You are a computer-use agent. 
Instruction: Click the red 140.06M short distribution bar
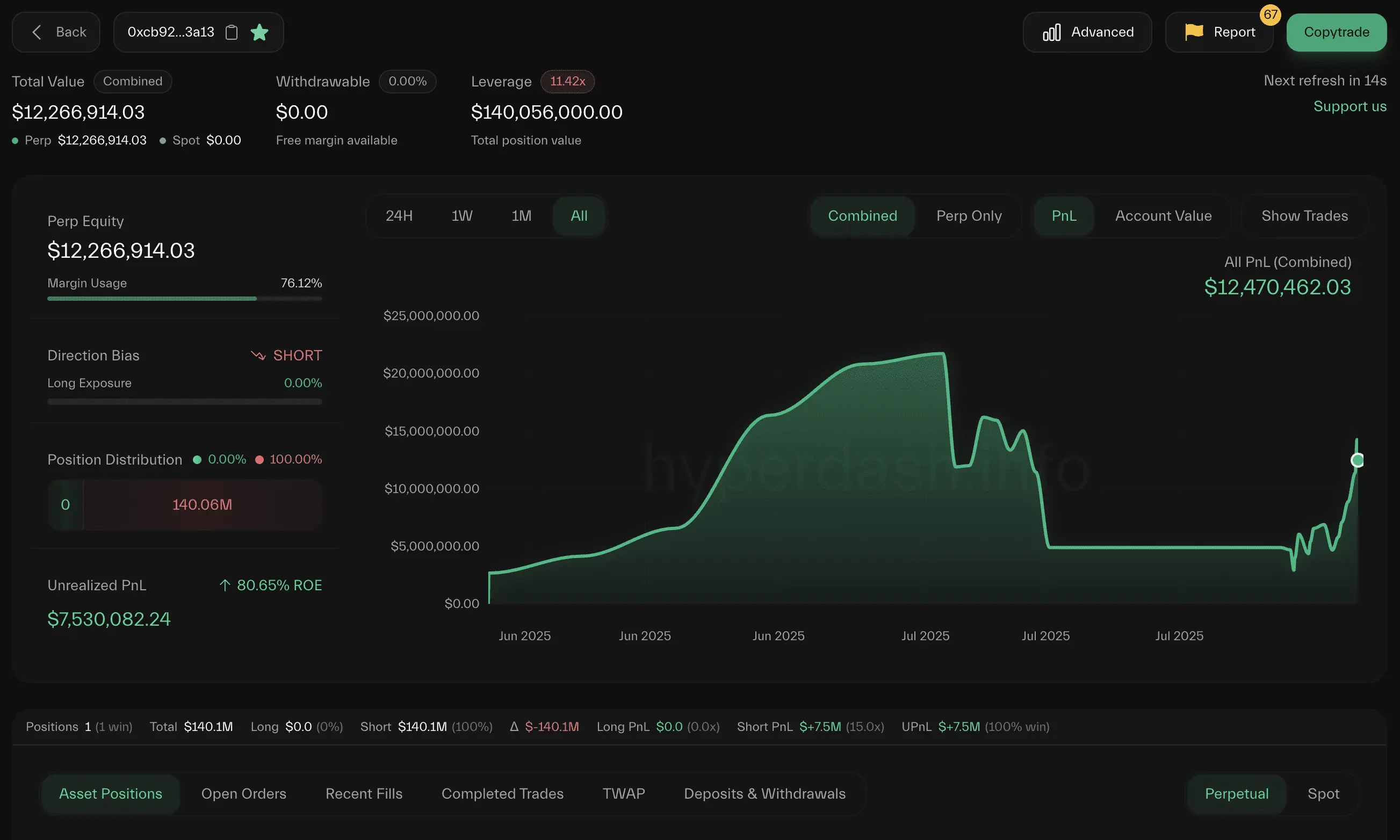[202, 504]
